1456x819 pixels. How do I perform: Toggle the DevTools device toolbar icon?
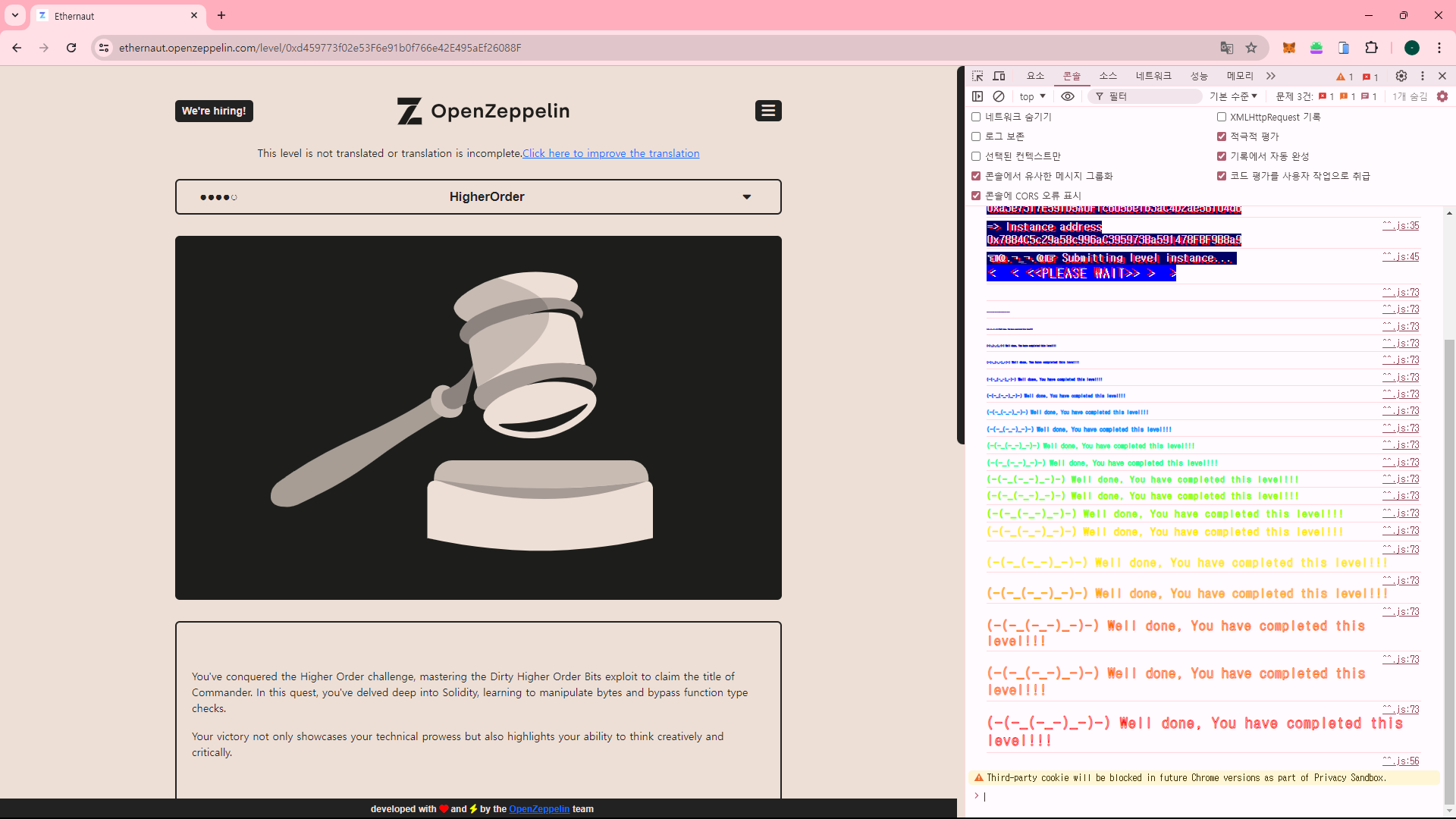[999, 76]
